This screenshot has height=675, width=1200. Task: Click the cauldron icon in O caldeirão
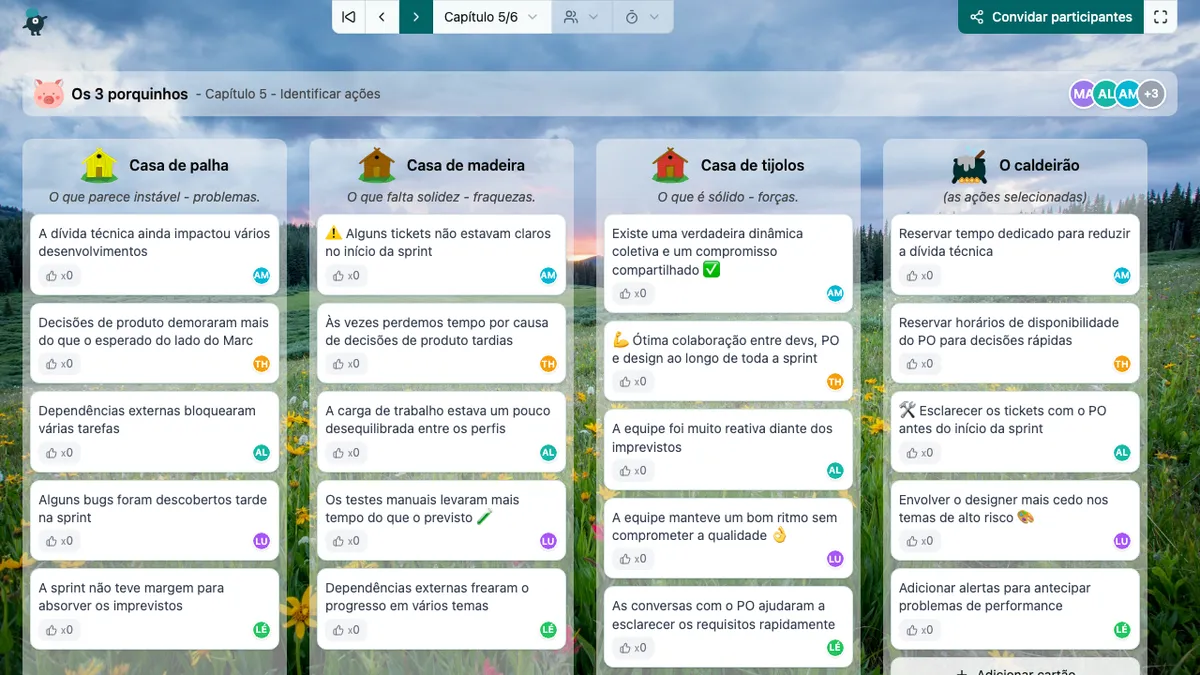click(969, 165)
